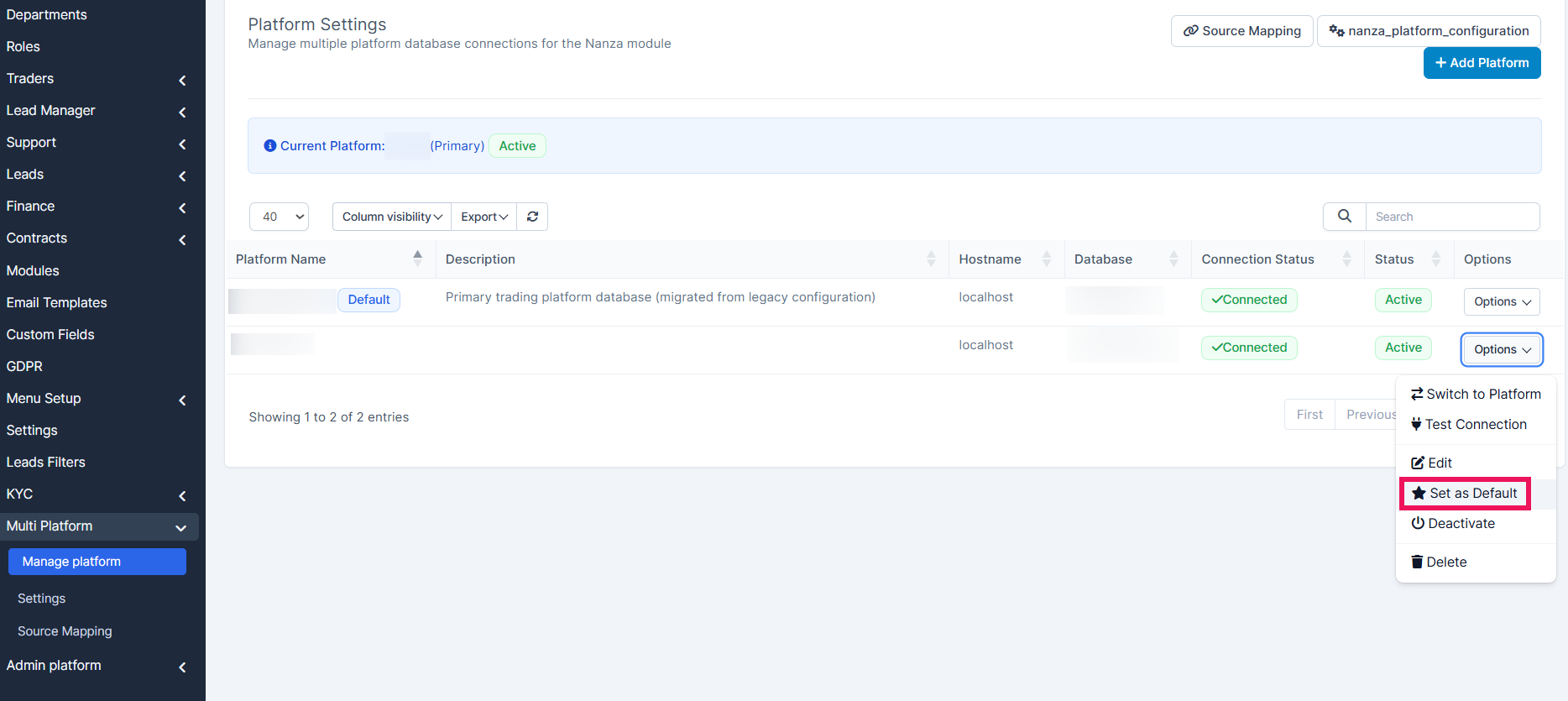Open the page size dropdown showing 40
1568x701 pixels.
point(279,217)
